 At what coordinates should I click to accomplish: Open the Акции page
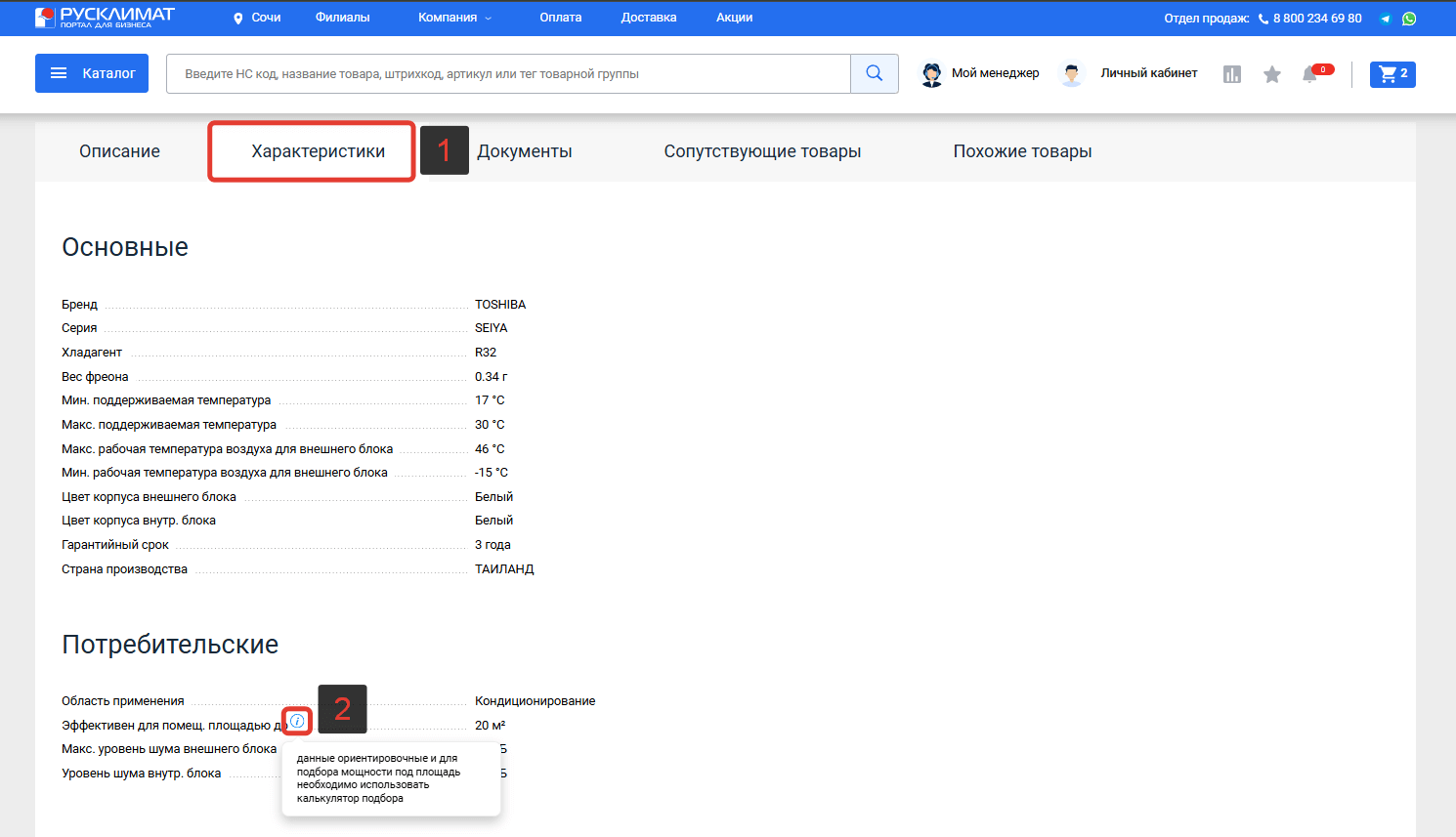coord(735,18)
